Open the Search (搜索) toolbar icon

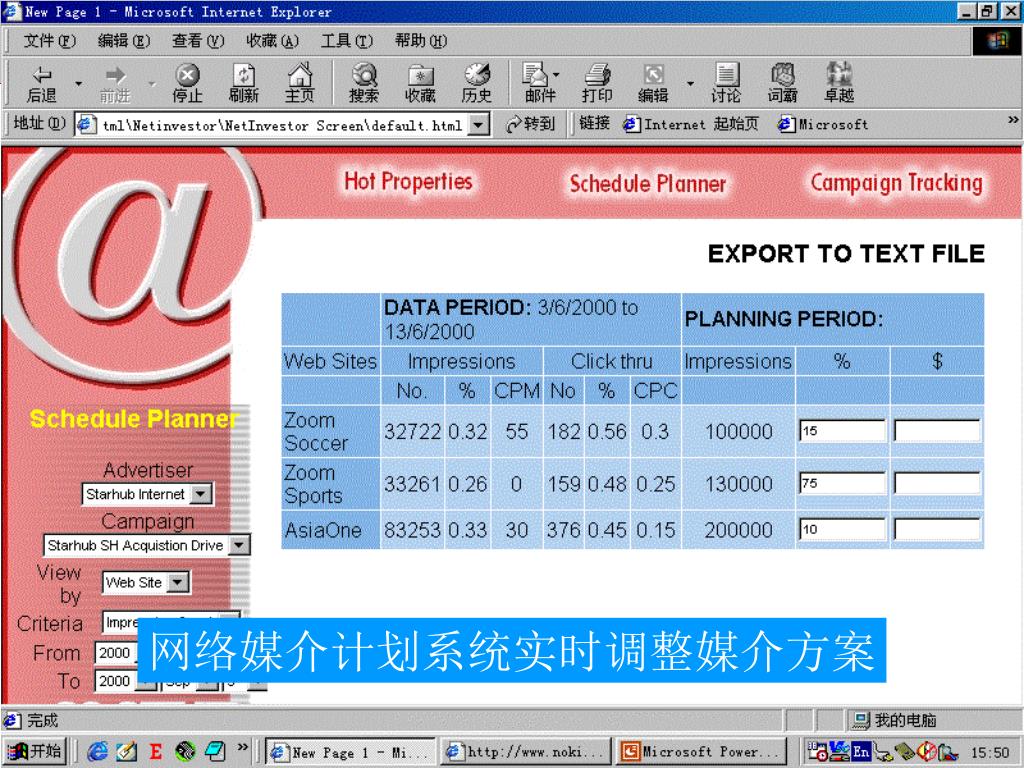(364, 84)
